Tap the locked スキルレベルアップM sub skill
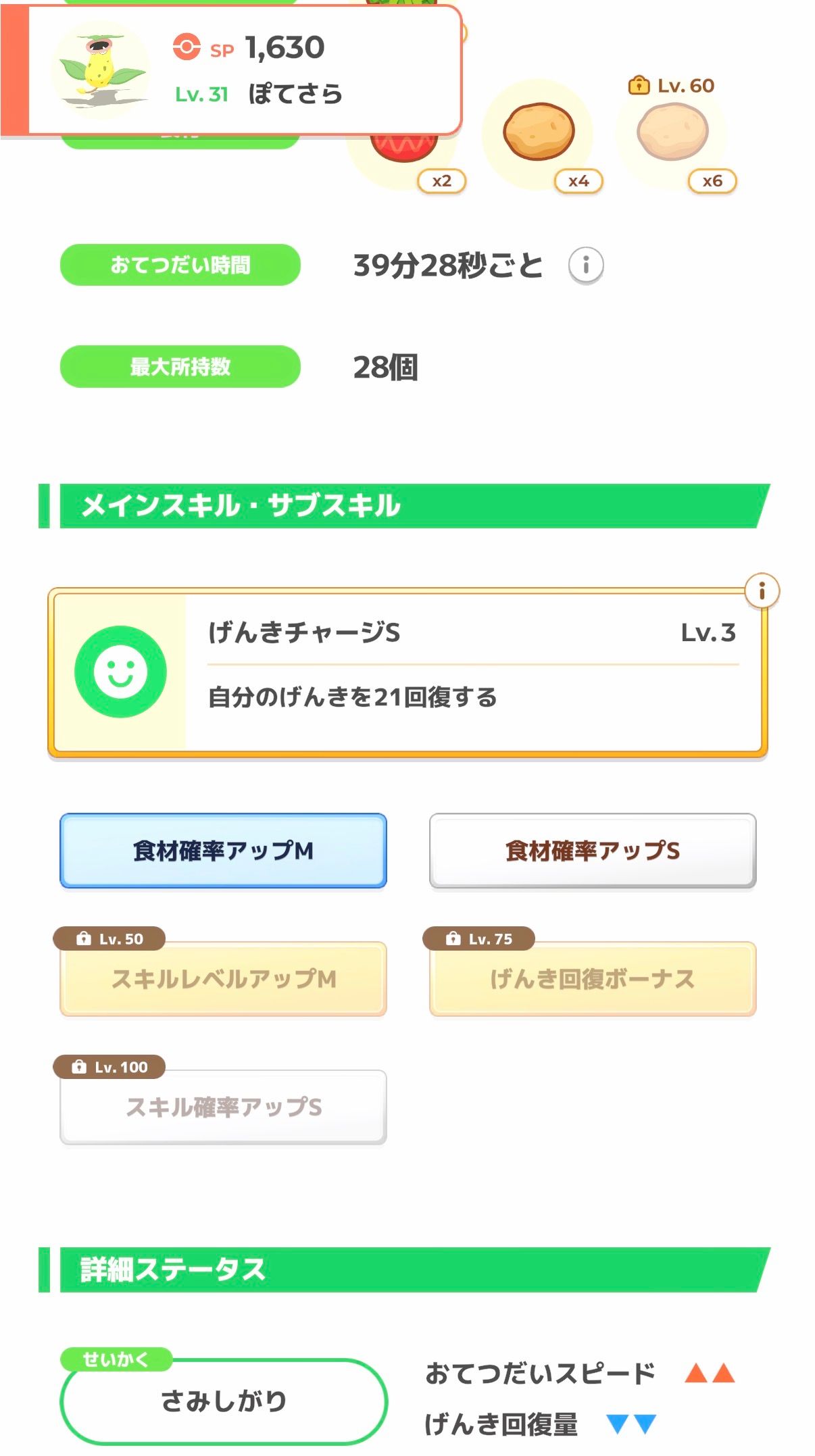815x1456 pixels. [223, 979]
